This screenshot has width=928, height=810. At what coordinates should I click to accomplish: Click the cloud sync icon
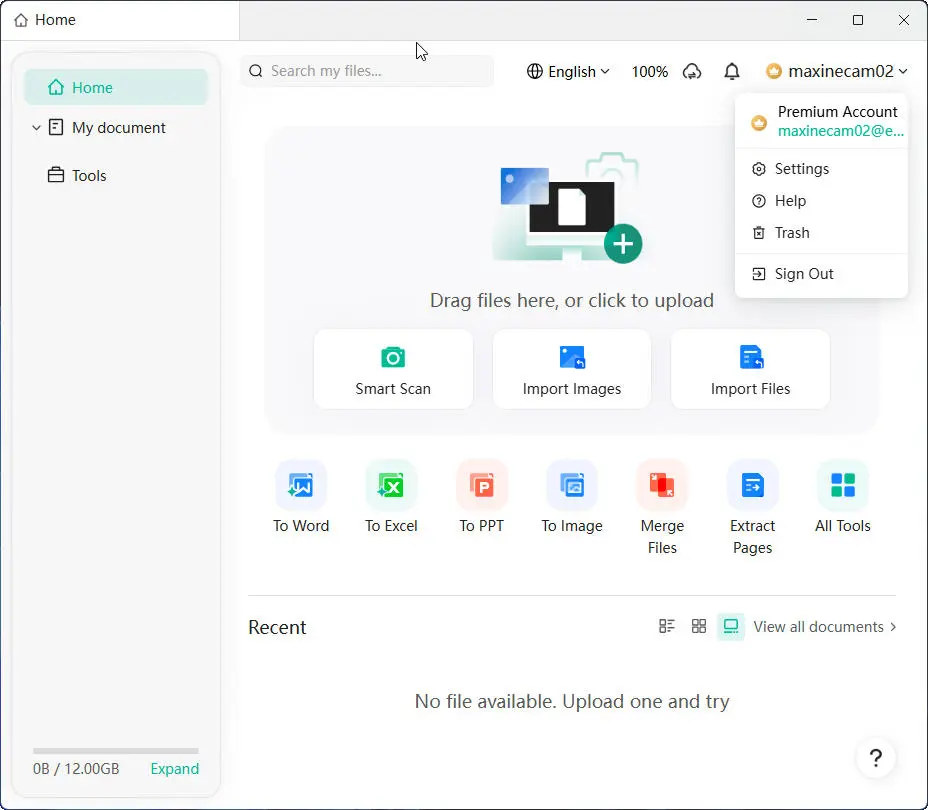tap(692, 72)
